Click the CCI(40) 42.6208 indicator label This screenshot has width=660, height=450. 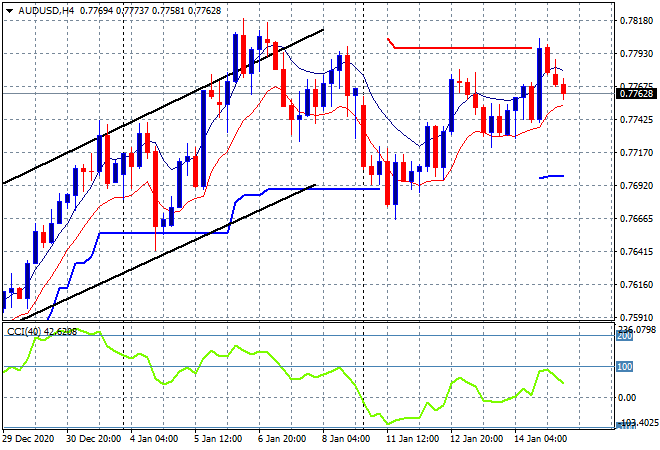pos(42,332)
